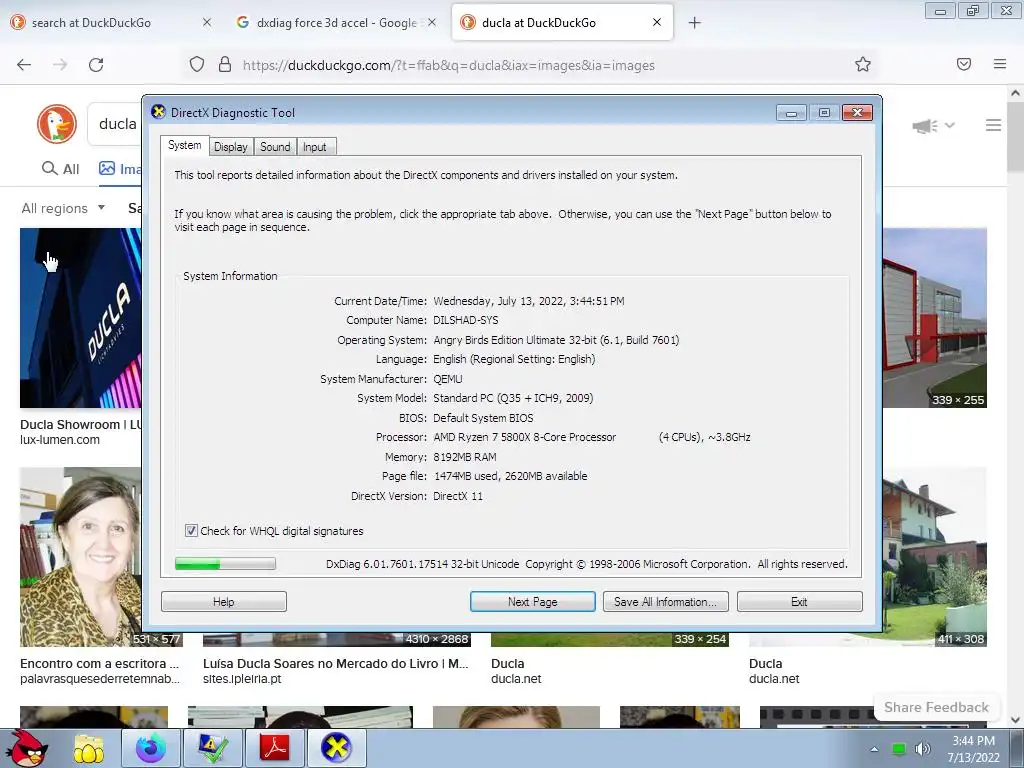The width and height of the screenshot is (1024, 768).
Task: Open the house image 411 × 308 thumbnail
Action: tap(935, 556)
